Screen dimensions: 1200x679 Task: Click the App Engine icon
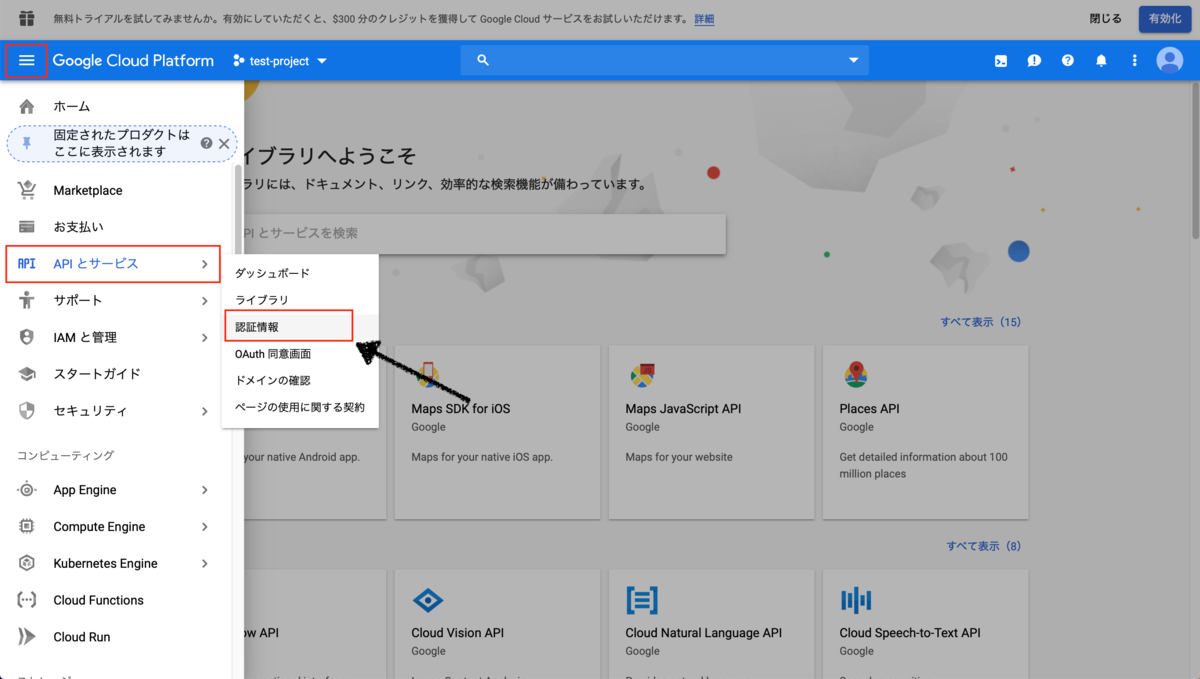point(27,490)
